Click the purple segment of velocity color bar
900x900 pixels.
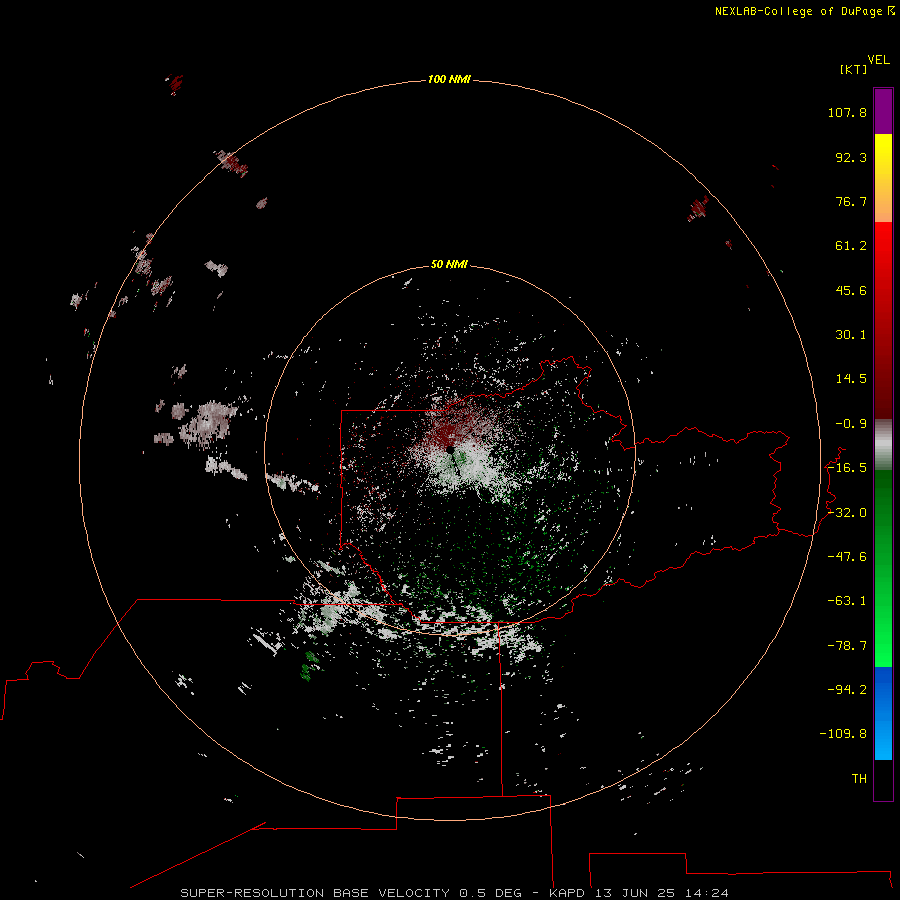[883, 111]
